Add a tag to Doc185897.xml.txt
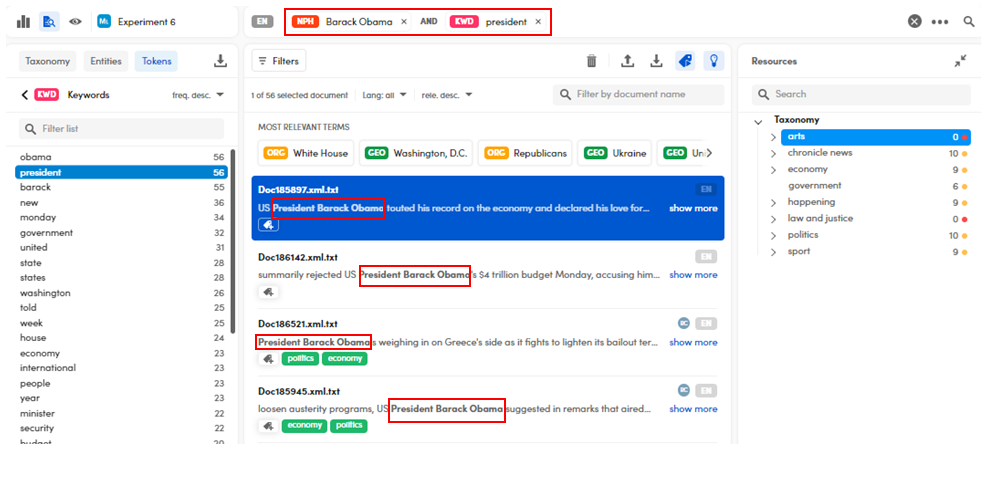The height and width of the screenshot is (492, 981). [268, 225]
